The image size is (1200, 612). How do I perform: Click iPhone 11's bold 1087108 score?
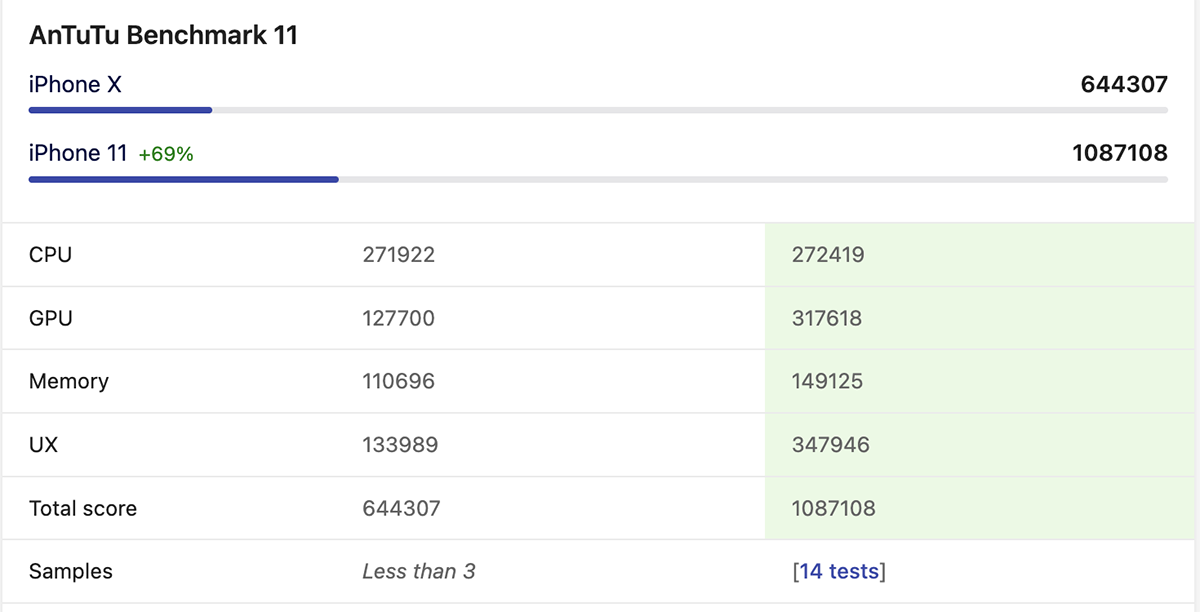pyautogui.click(x=1119, y=153)
